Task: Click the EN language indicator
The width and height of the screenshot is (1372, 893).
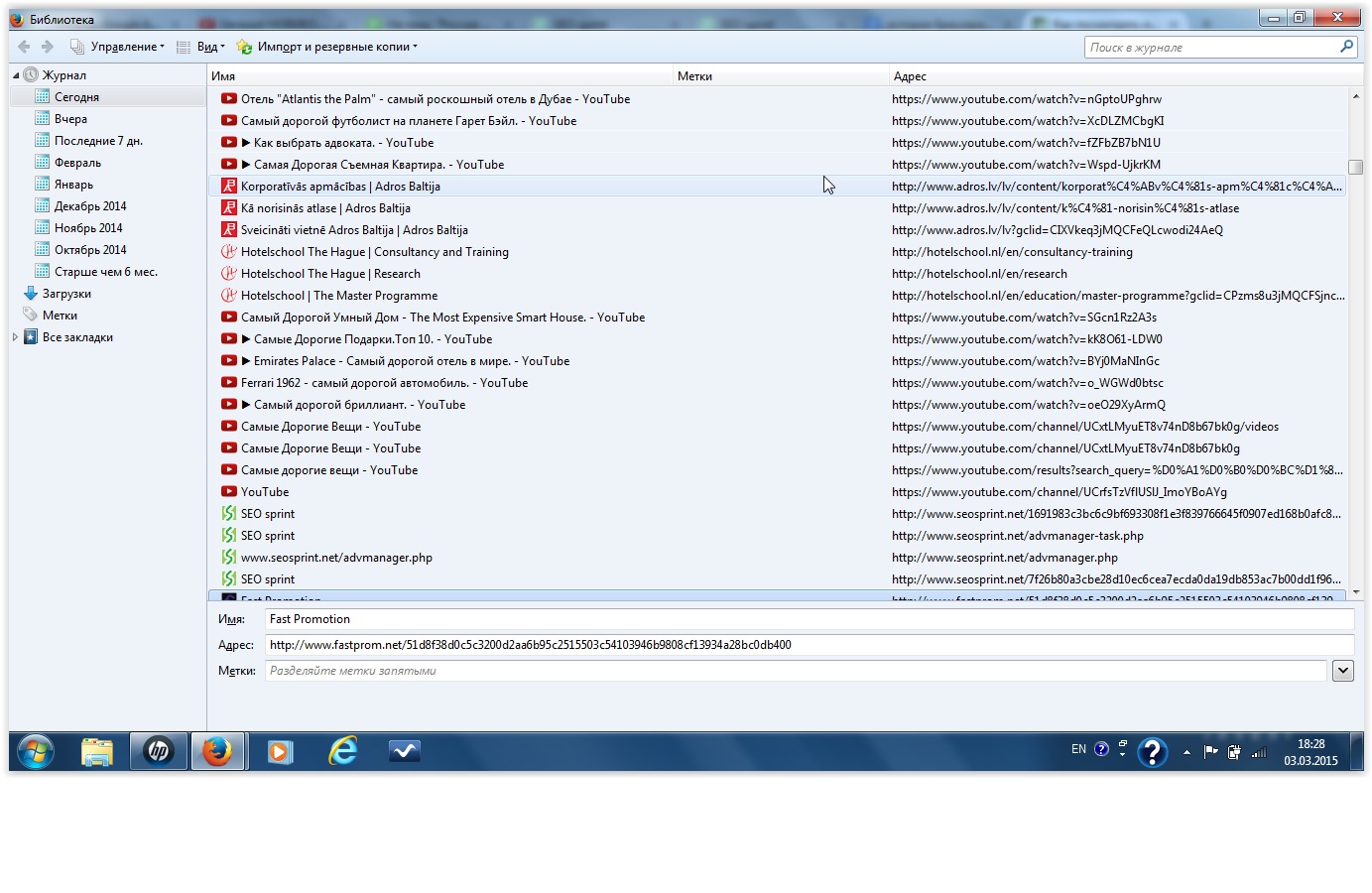Action: (1078, 749)
